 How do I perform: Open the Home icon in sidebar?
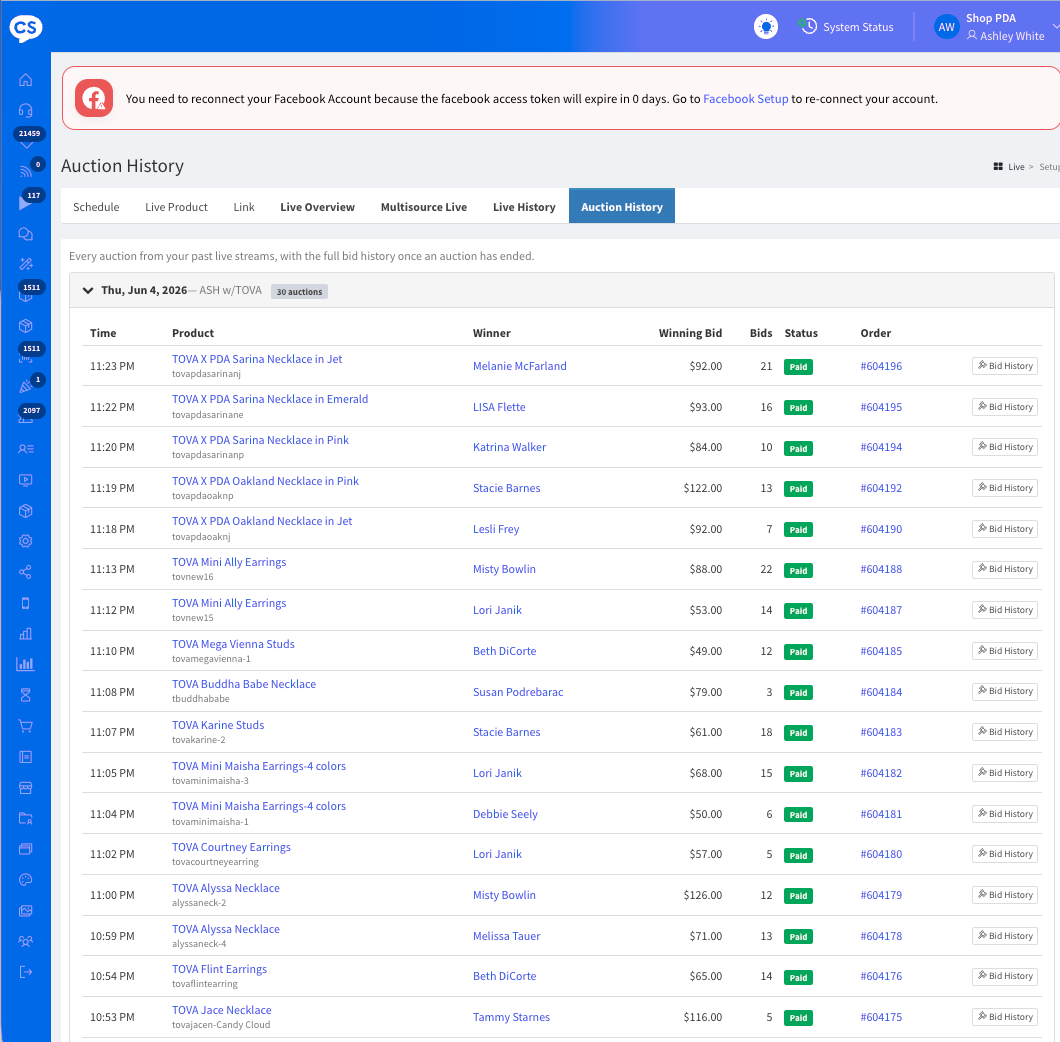26,80
